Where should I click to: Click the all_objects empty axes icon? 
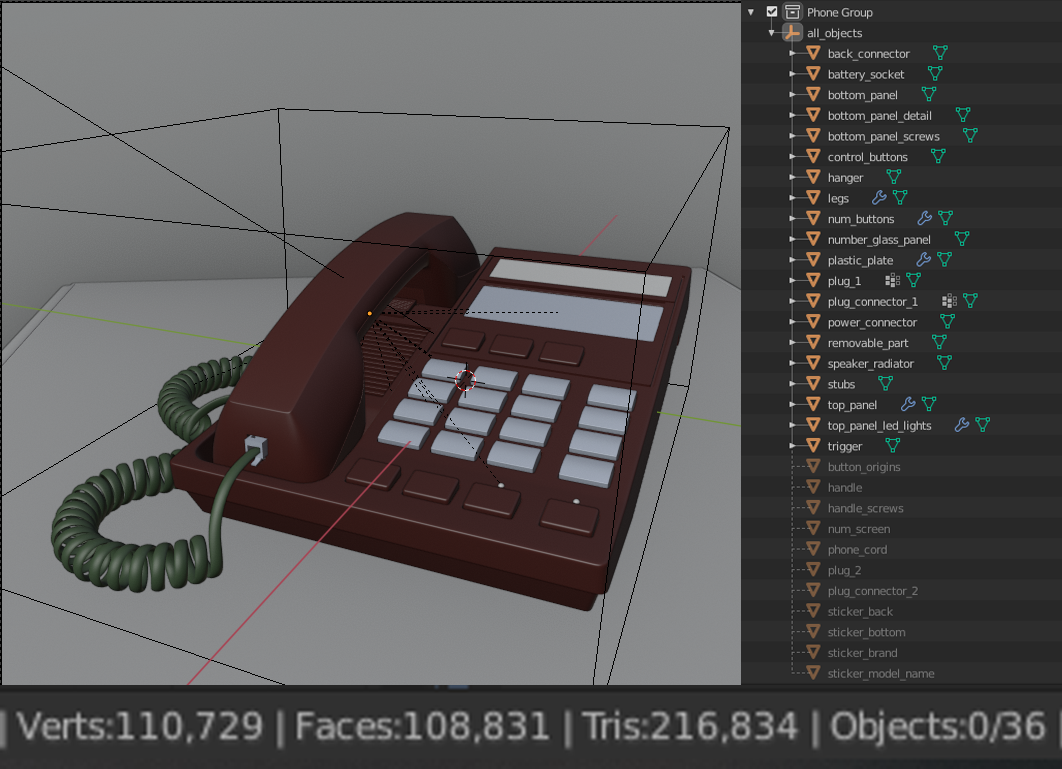pos(792,33)
